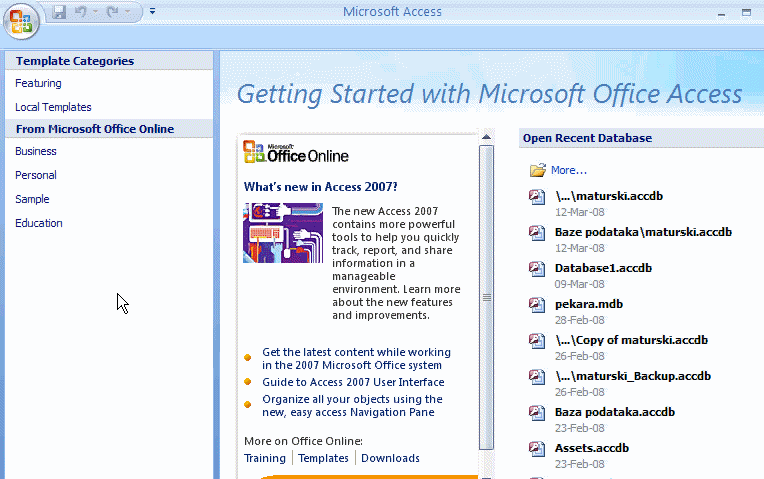
Task: Click the icon beside maturski_Backup.accdb
Action: point(537,377)
